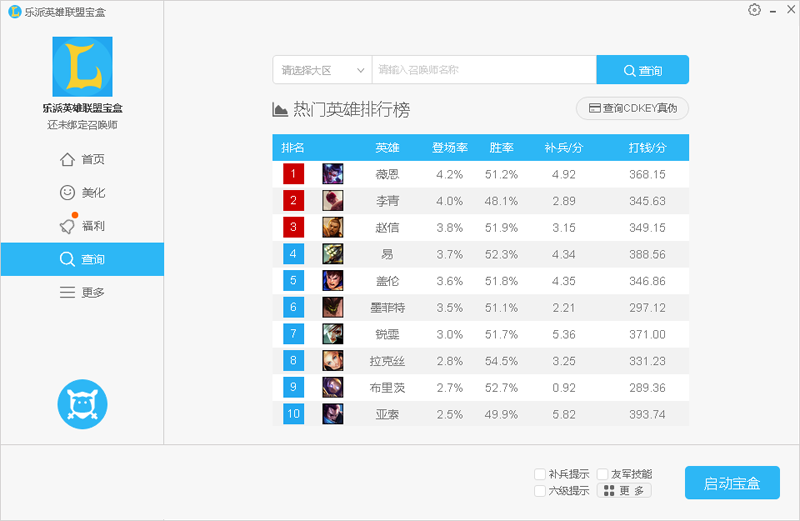
Task: Click the blue mascot icon at sidebar bottom
Action: click(x=82, y=405)
